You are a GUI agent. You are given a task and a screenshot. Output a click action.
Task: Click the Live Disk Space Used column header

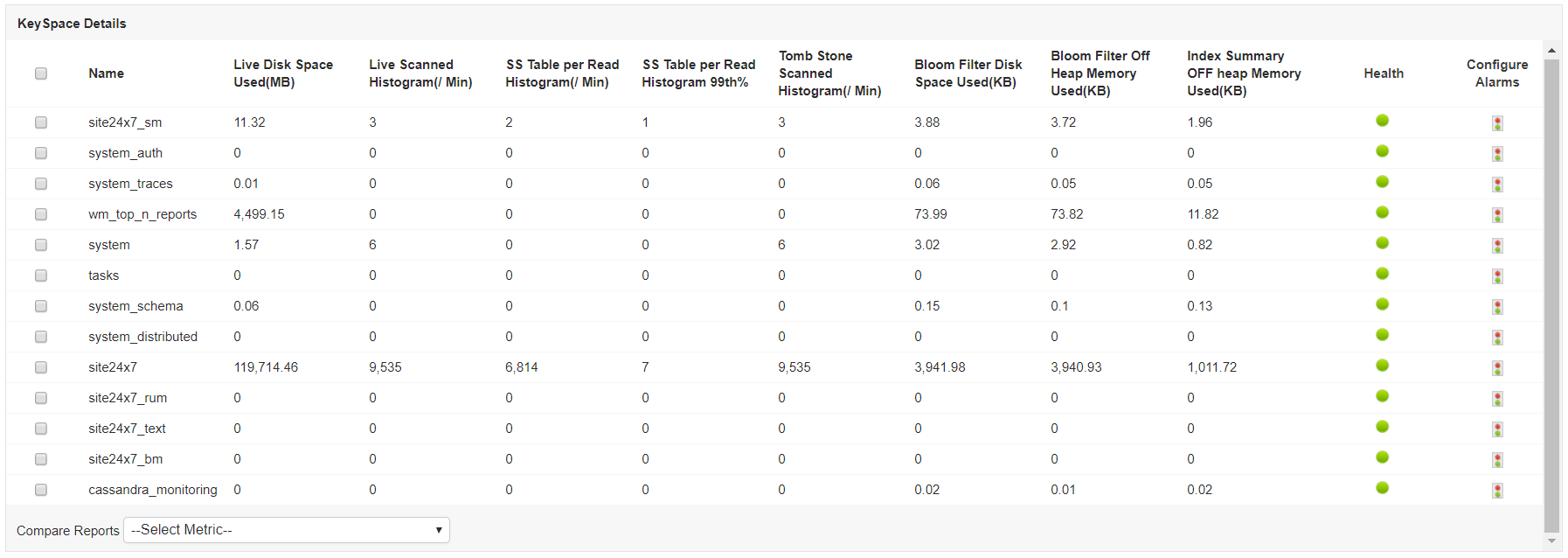coord(283,73)
